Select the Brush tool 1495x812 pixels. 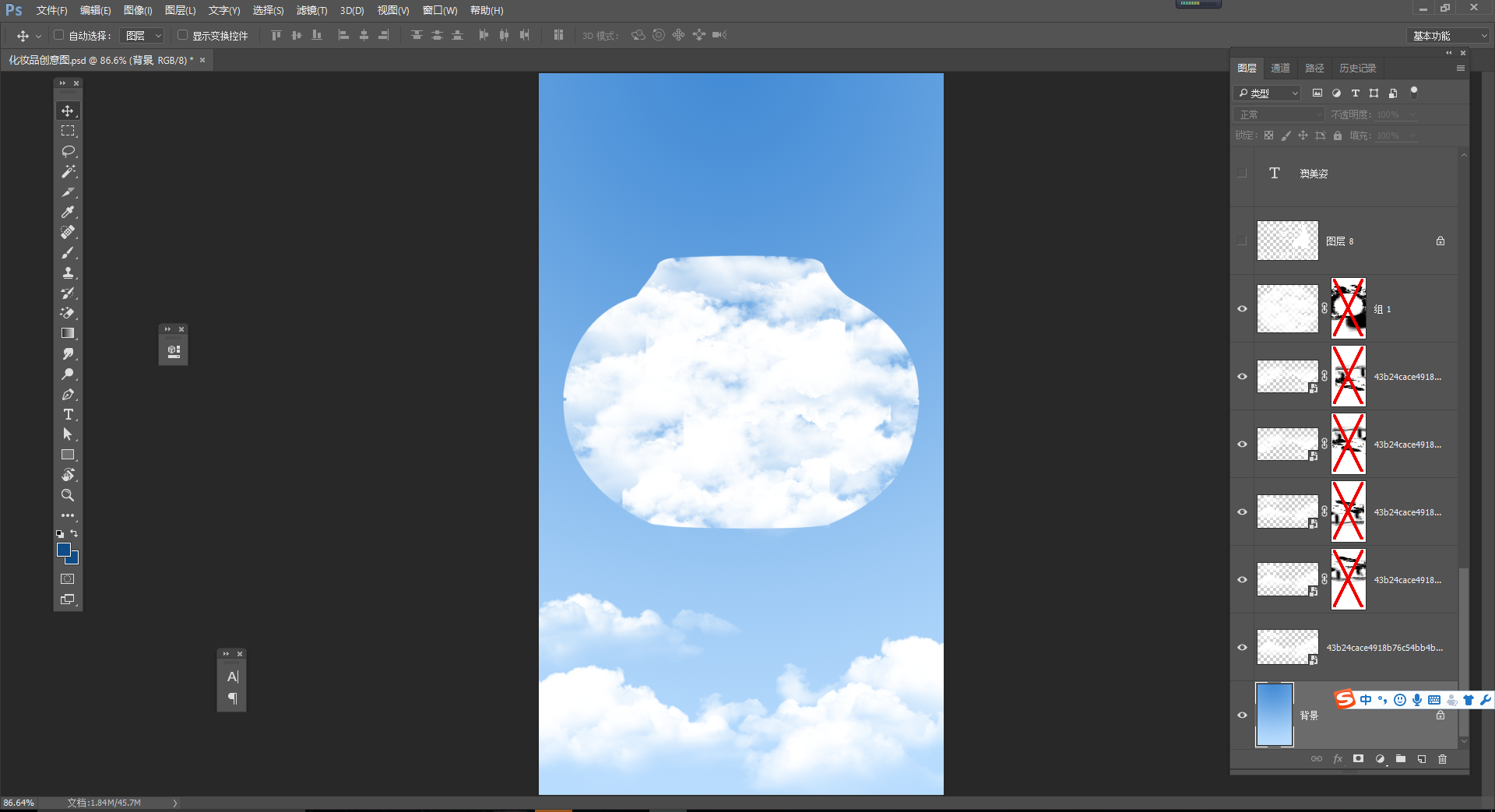[68, 252]
